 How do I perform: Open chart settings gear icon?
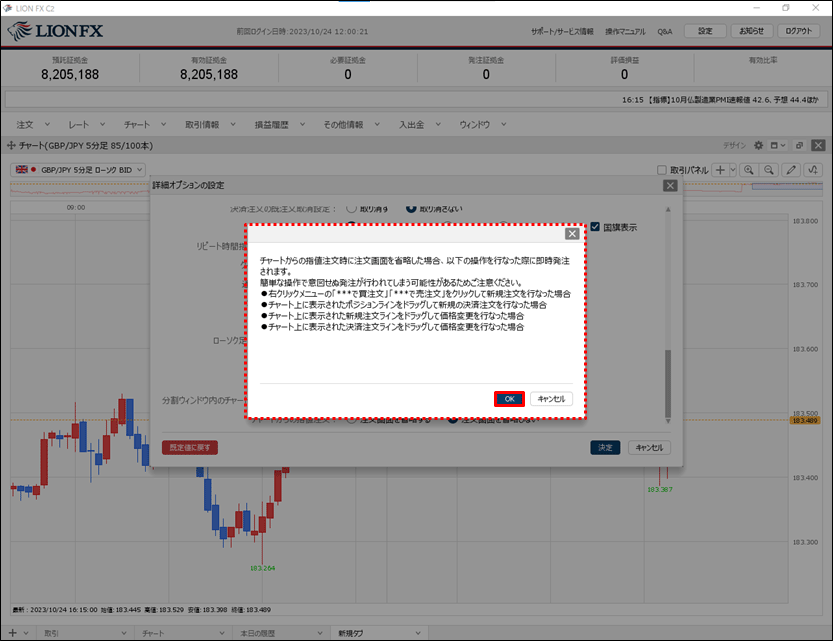759,146
